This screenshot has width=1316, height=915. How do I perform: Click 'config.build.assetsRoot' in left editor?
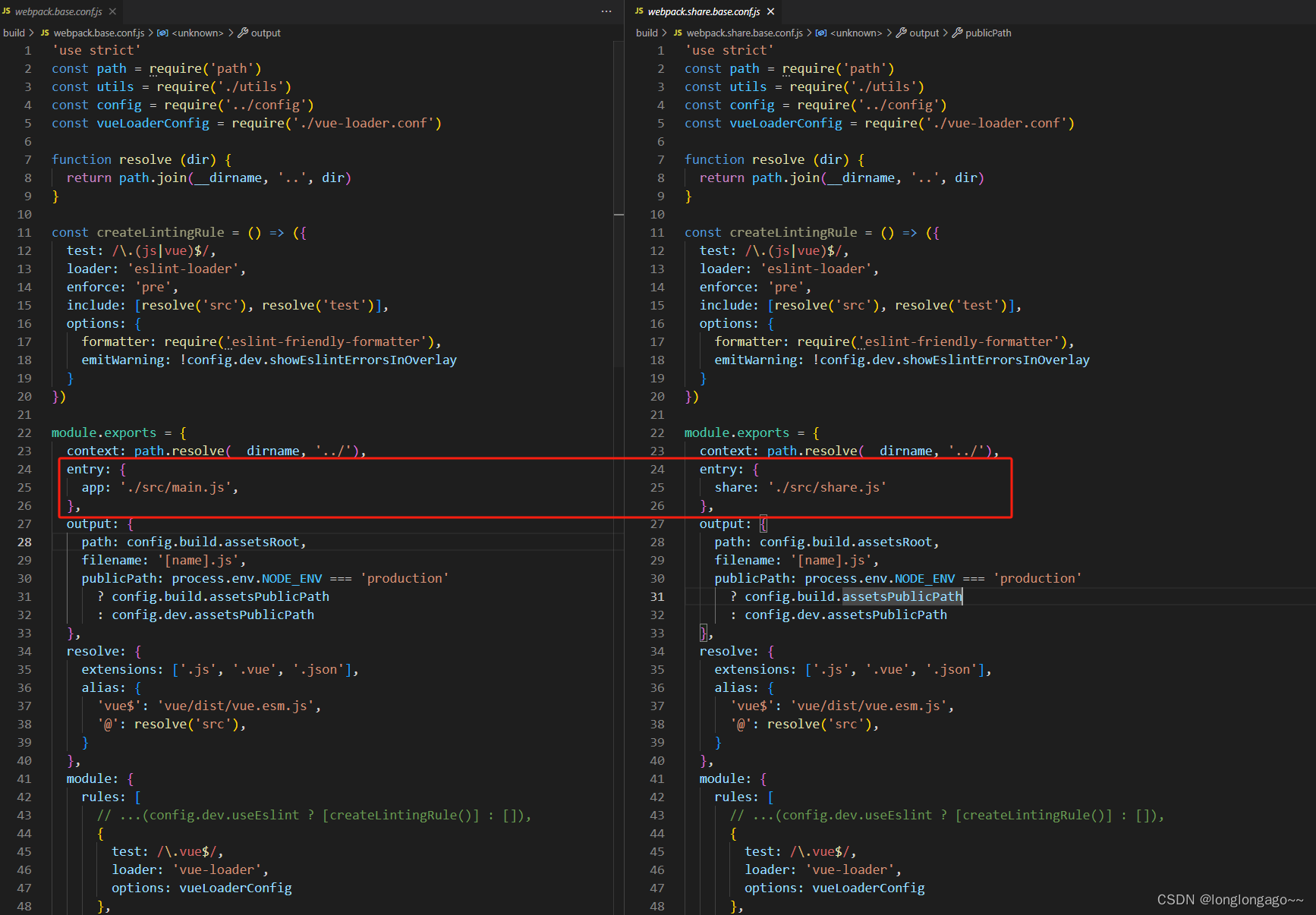(213, 542)
